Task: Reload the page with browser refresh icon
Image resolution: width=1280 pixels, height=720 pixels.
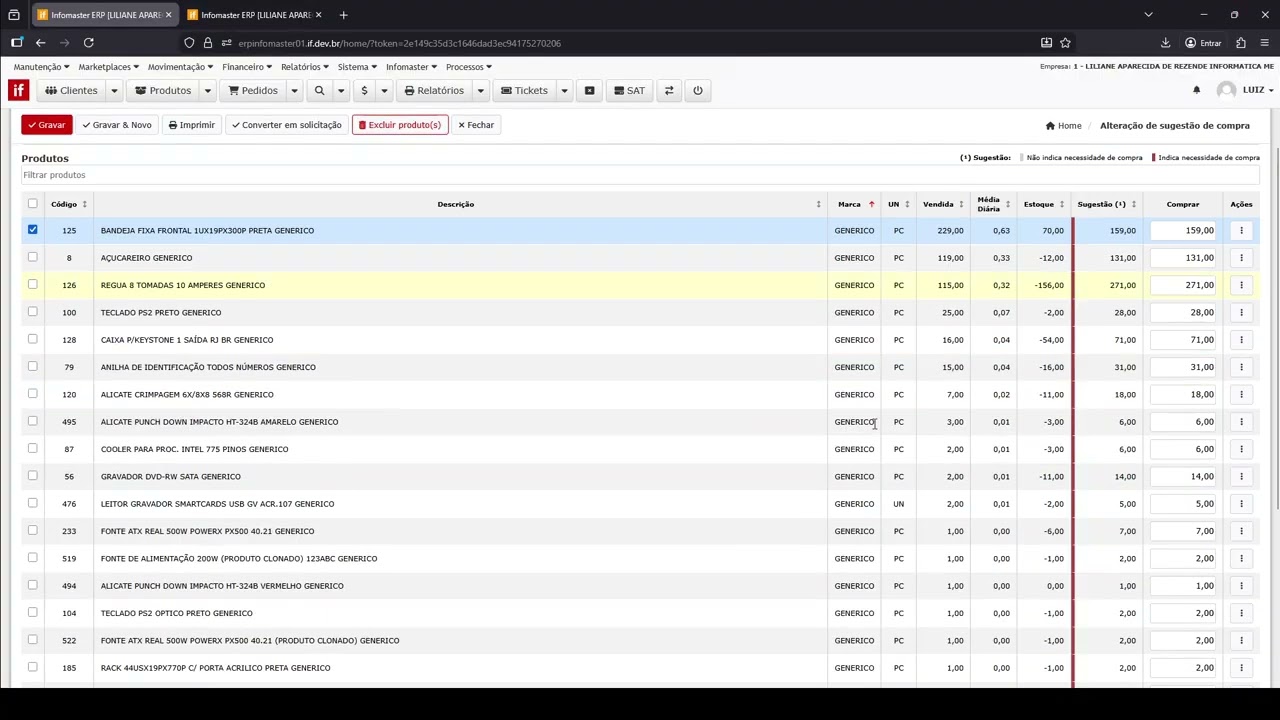Action: (89, 43)
